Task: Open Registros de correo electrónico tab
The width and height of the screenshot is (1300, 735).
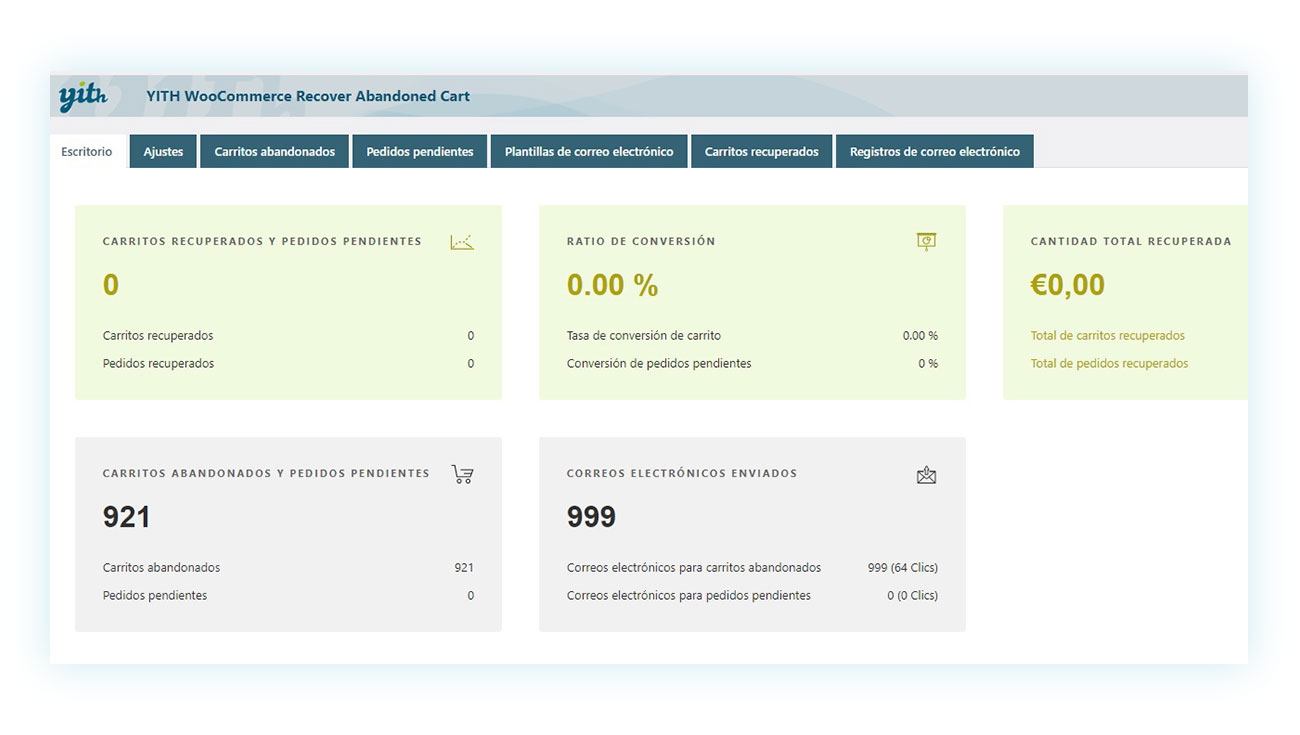Action: click(935, 152)
